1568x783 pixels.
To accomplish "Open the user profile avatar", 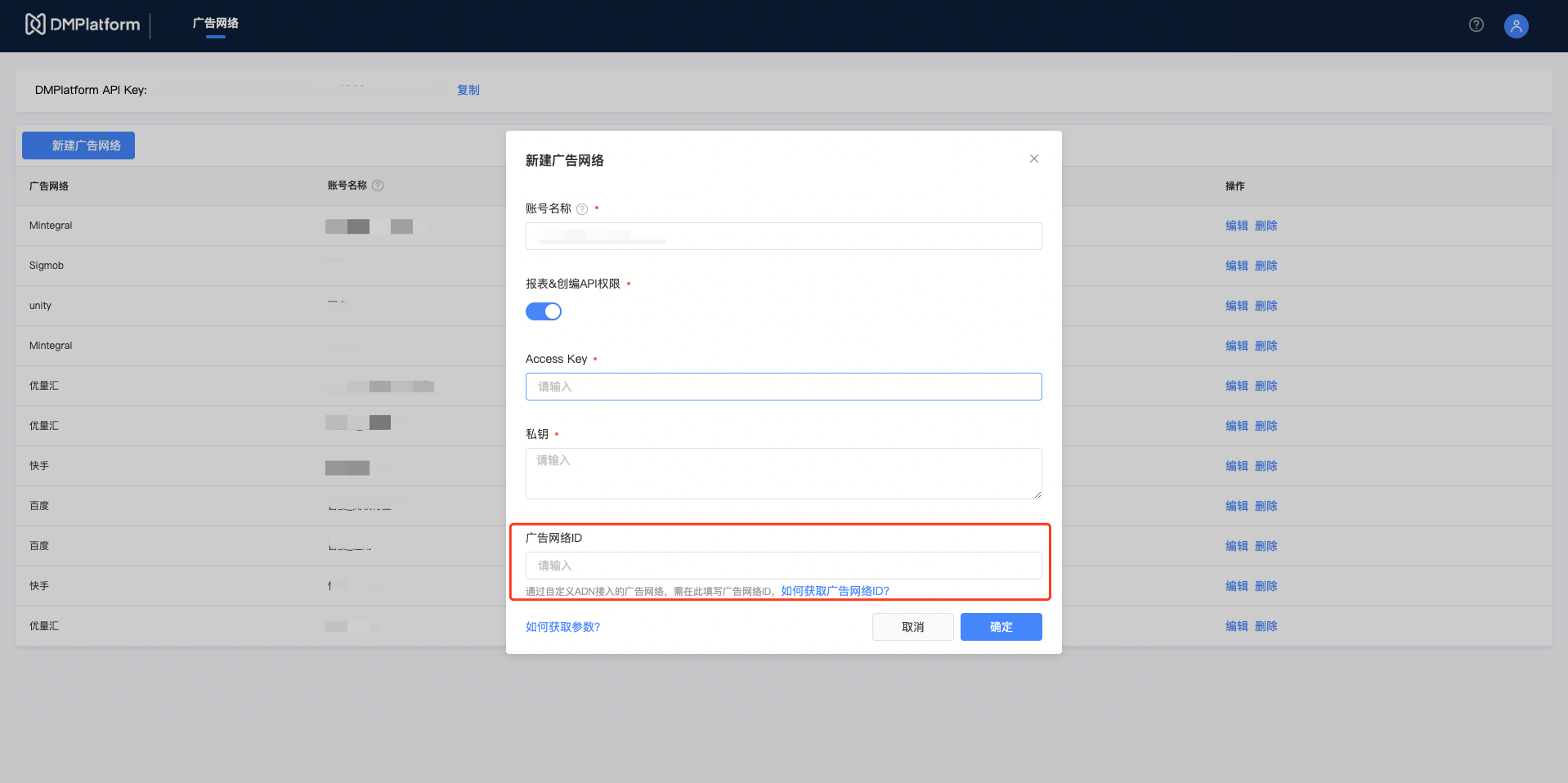I will (1516, 25).
